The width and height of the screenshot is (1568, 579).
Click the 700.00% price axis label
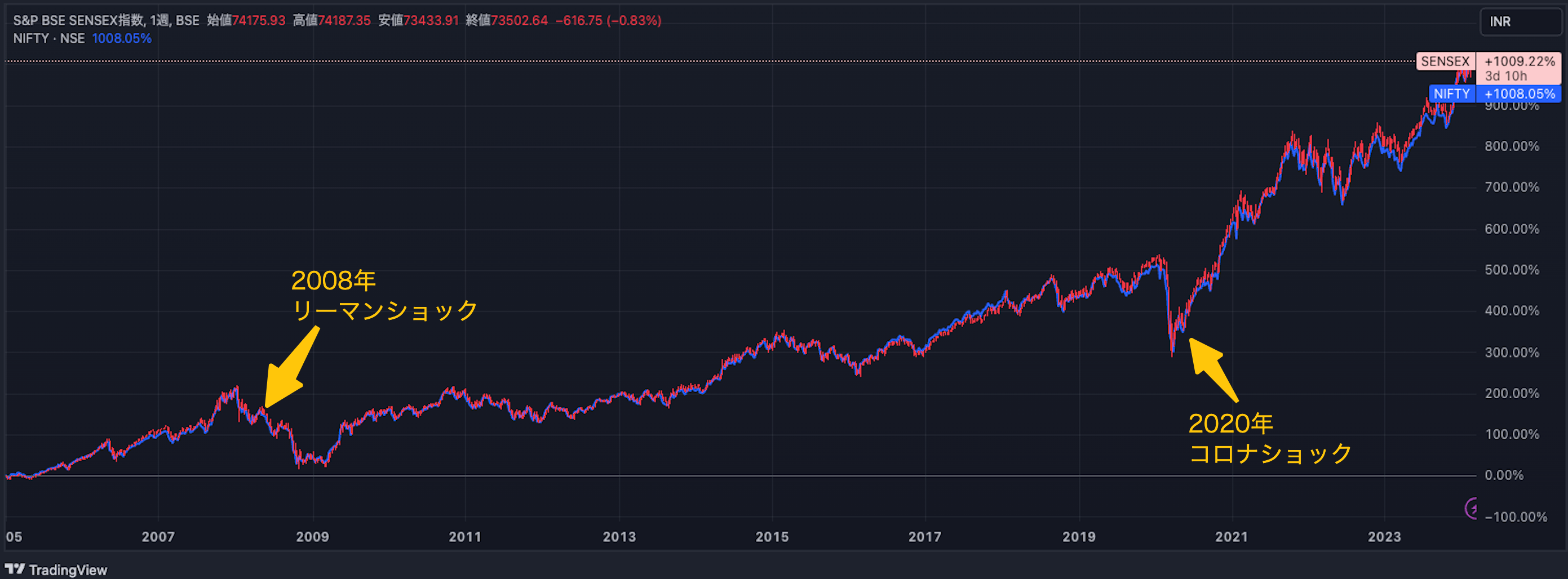pos(1512,188)
